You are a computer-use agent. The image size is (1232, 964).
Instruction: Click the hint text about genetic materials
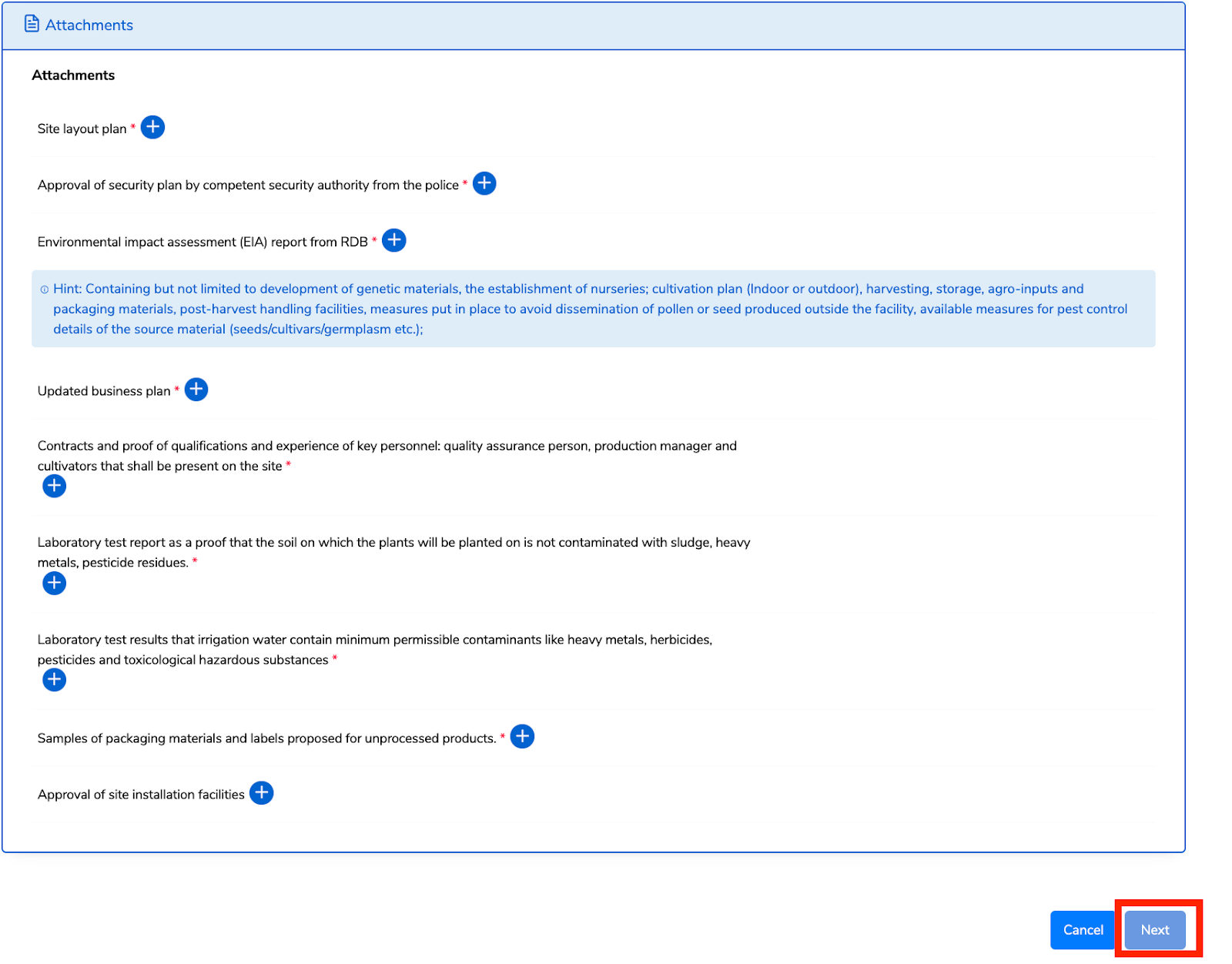point(591,309)
